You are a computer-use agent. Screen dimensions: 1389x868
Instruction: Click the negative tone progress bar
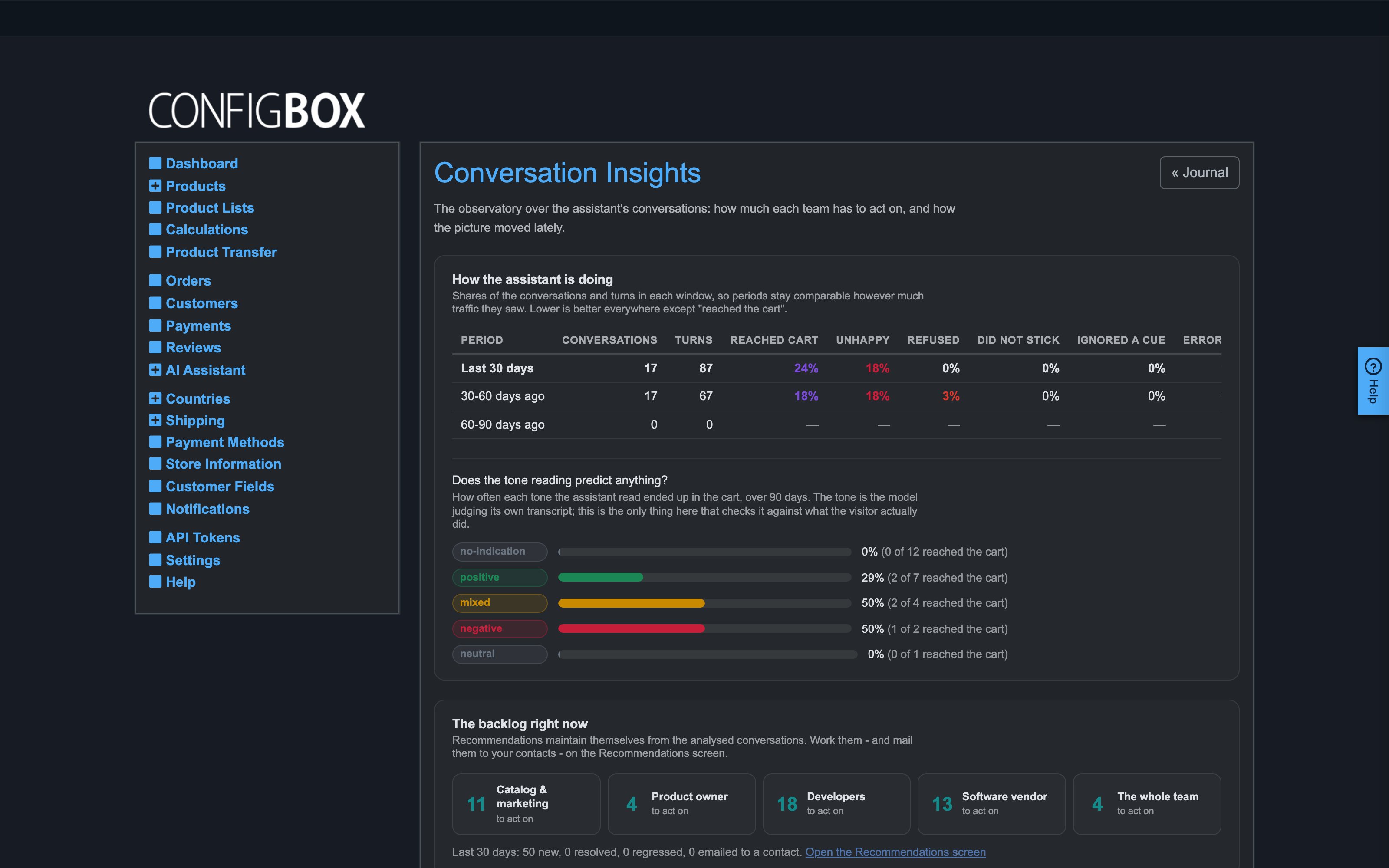704,628
